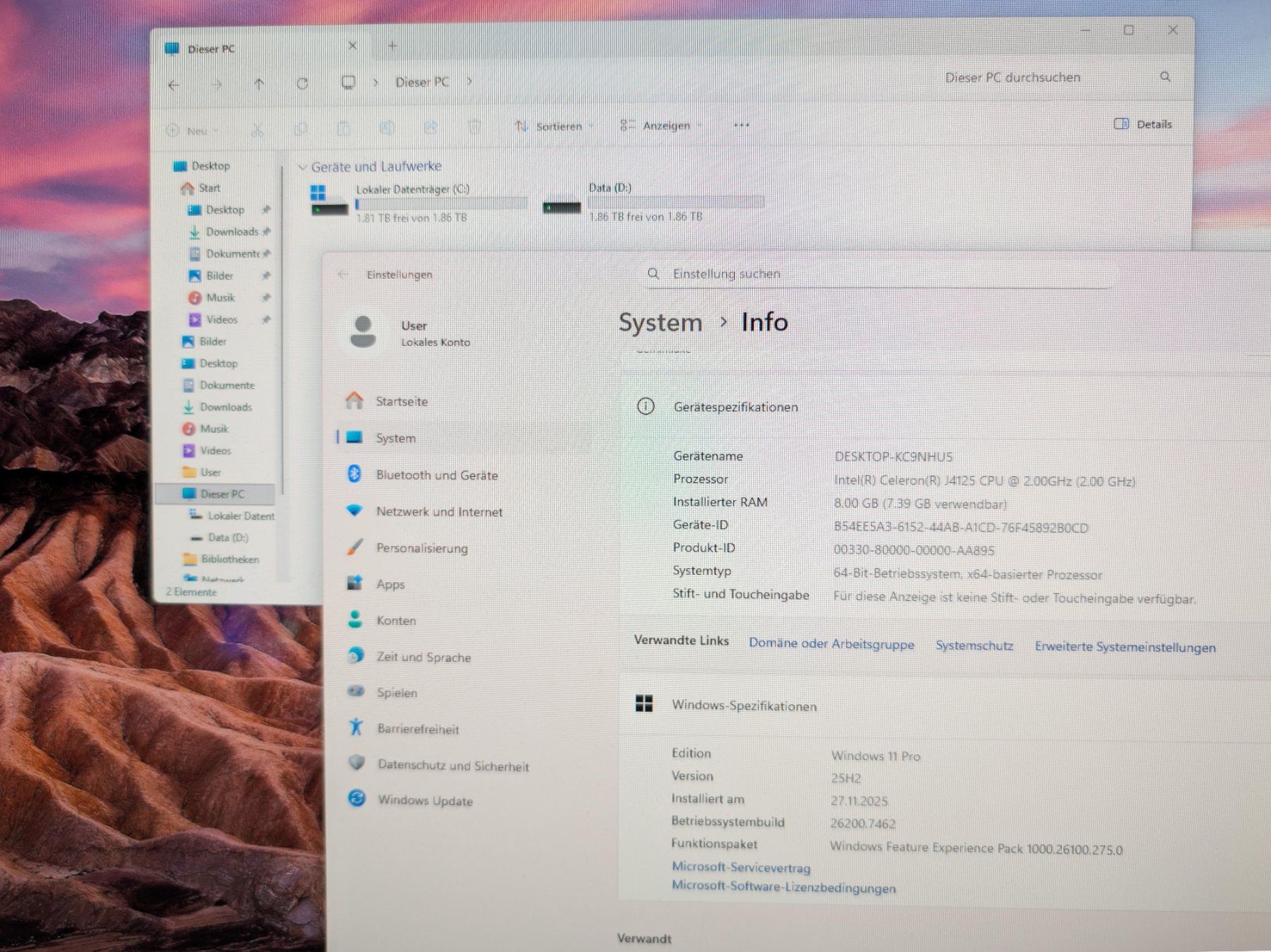
Task: Open Microsoft-Servicevertrag link
Action: coord(741,867)
